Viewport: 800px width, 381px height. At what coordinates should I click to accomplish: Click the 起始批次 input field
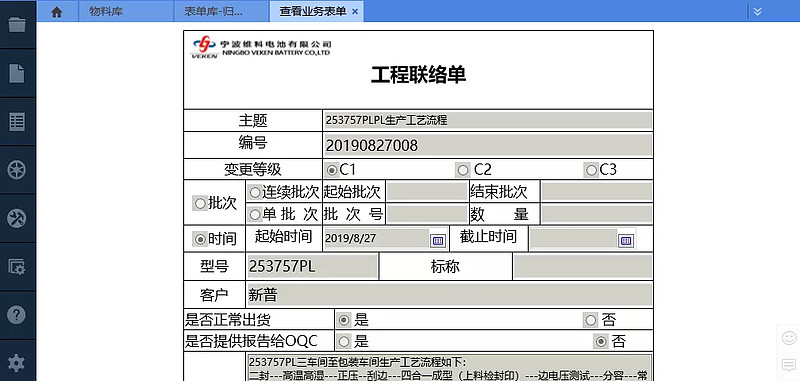click(427, 192)
